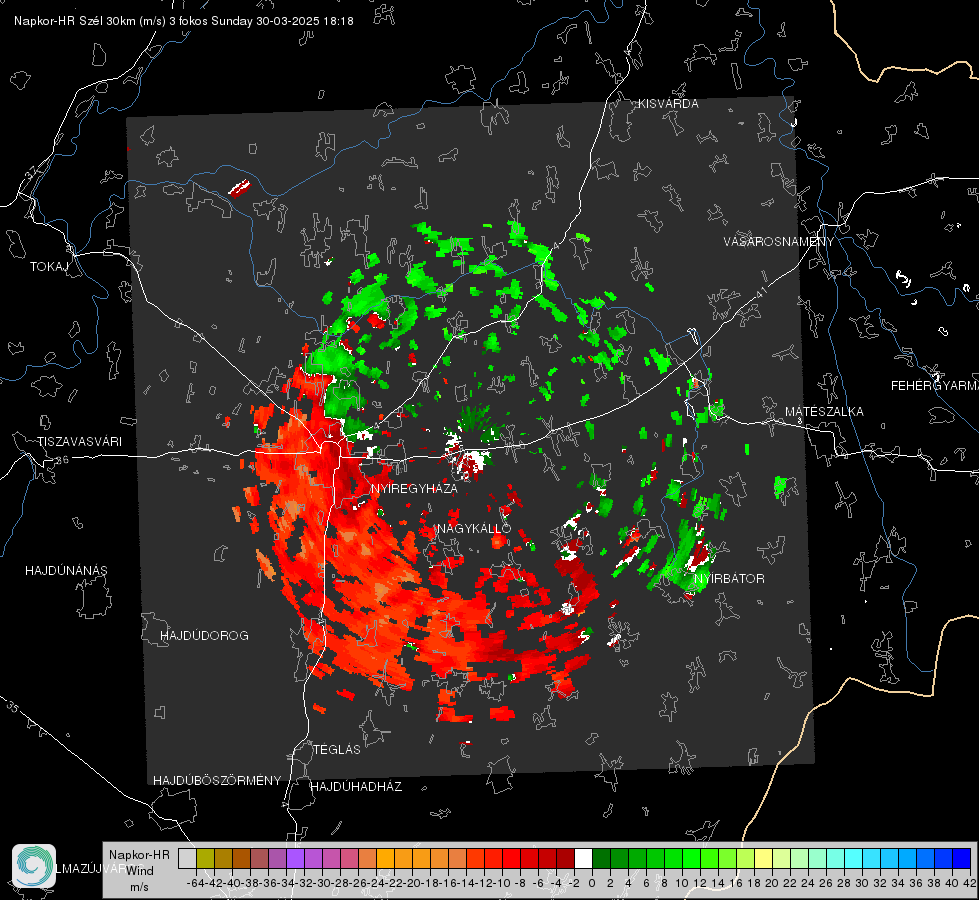Click the -64 value on the legend scale

(196, 883)
